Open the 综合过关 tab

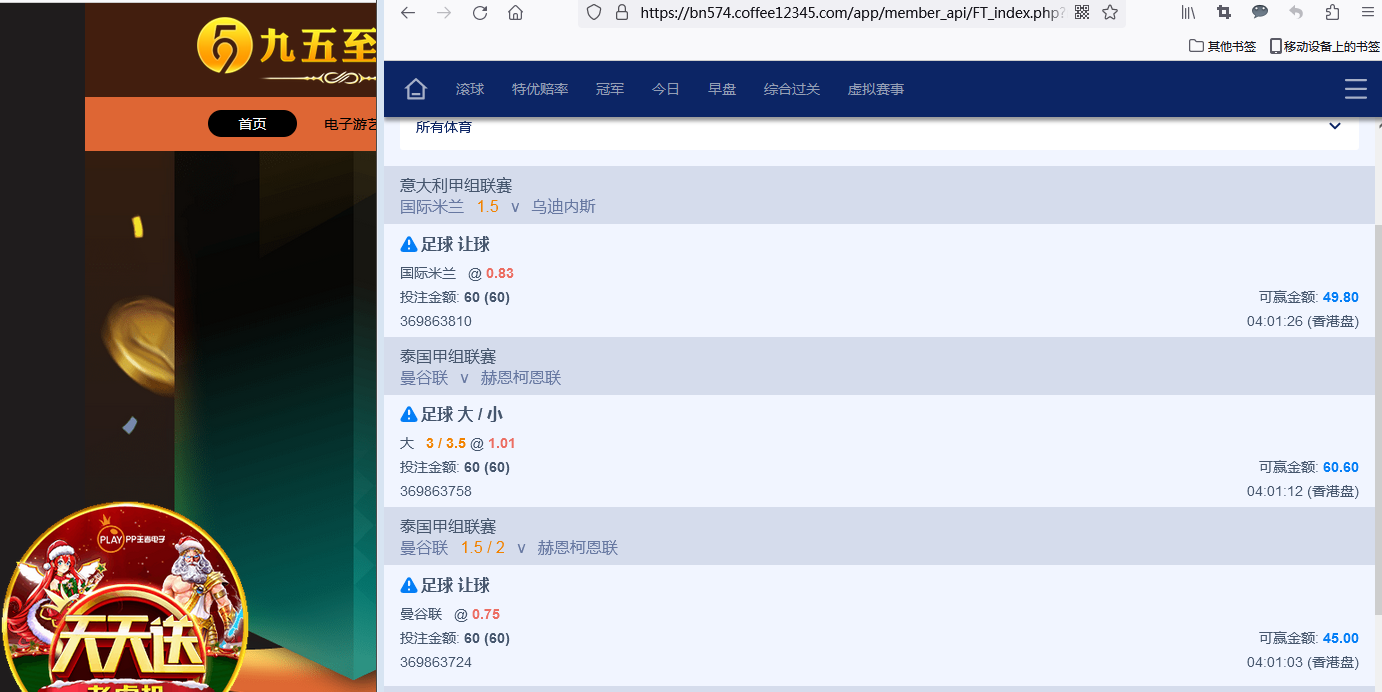coord(792,89)
